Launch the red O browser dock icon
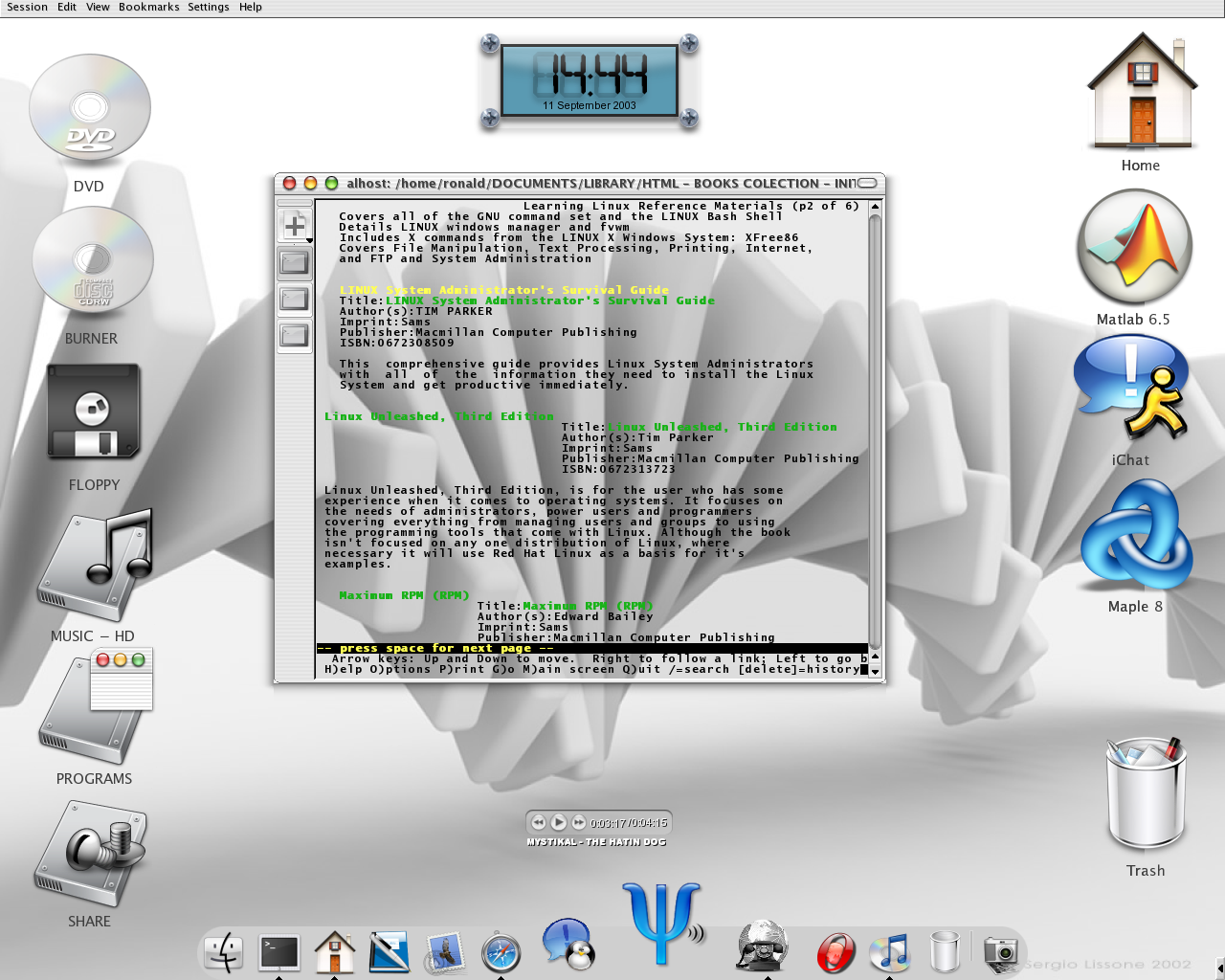 click(835, 953)
